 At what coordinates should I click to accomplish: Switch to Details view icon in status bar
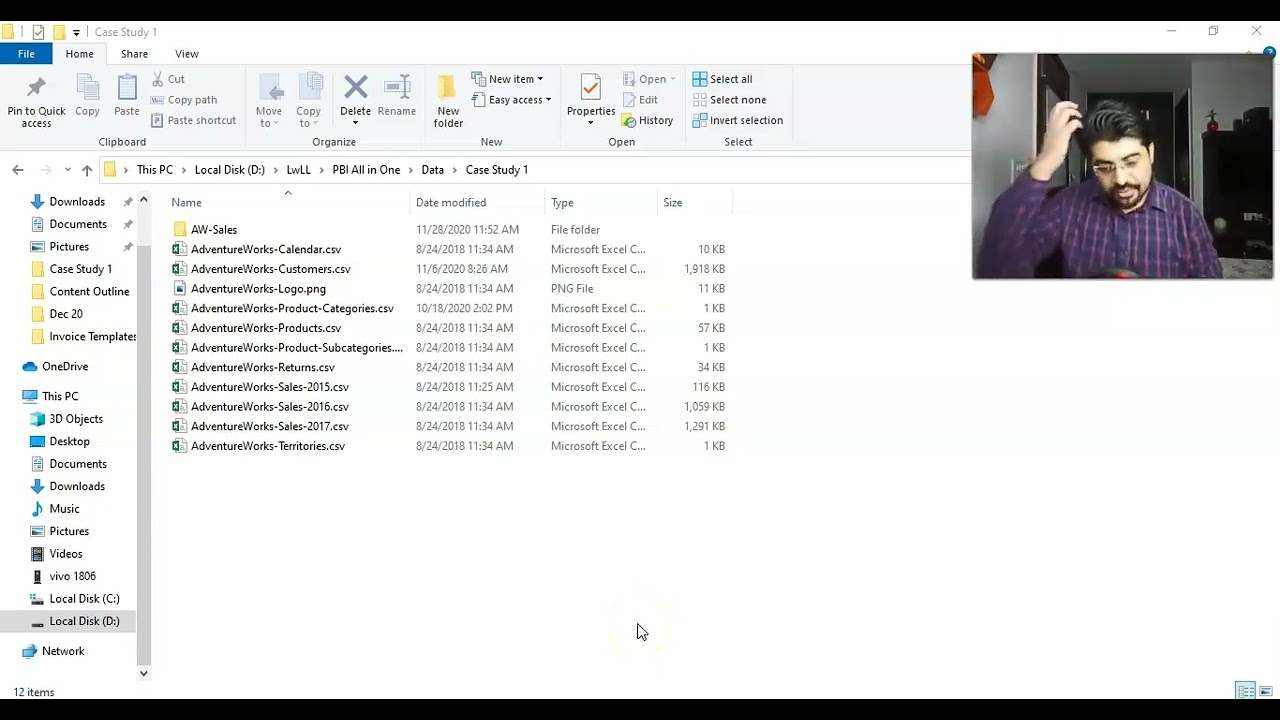(1246, 691)
